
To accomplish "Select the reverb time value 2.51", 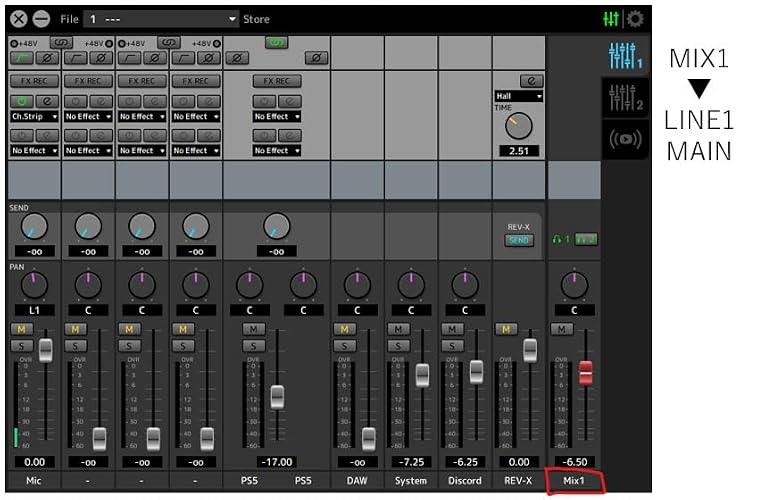I will pos(519,151).
